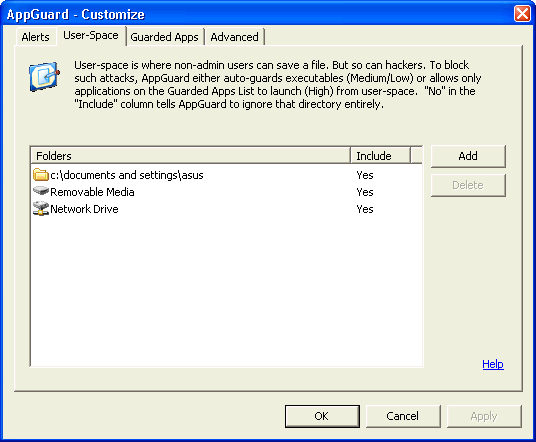Screen dimensions: 536x442
Task: Select the c:\documents and settings\asus row
Action: pyautogui.click(x=226, y=175)
